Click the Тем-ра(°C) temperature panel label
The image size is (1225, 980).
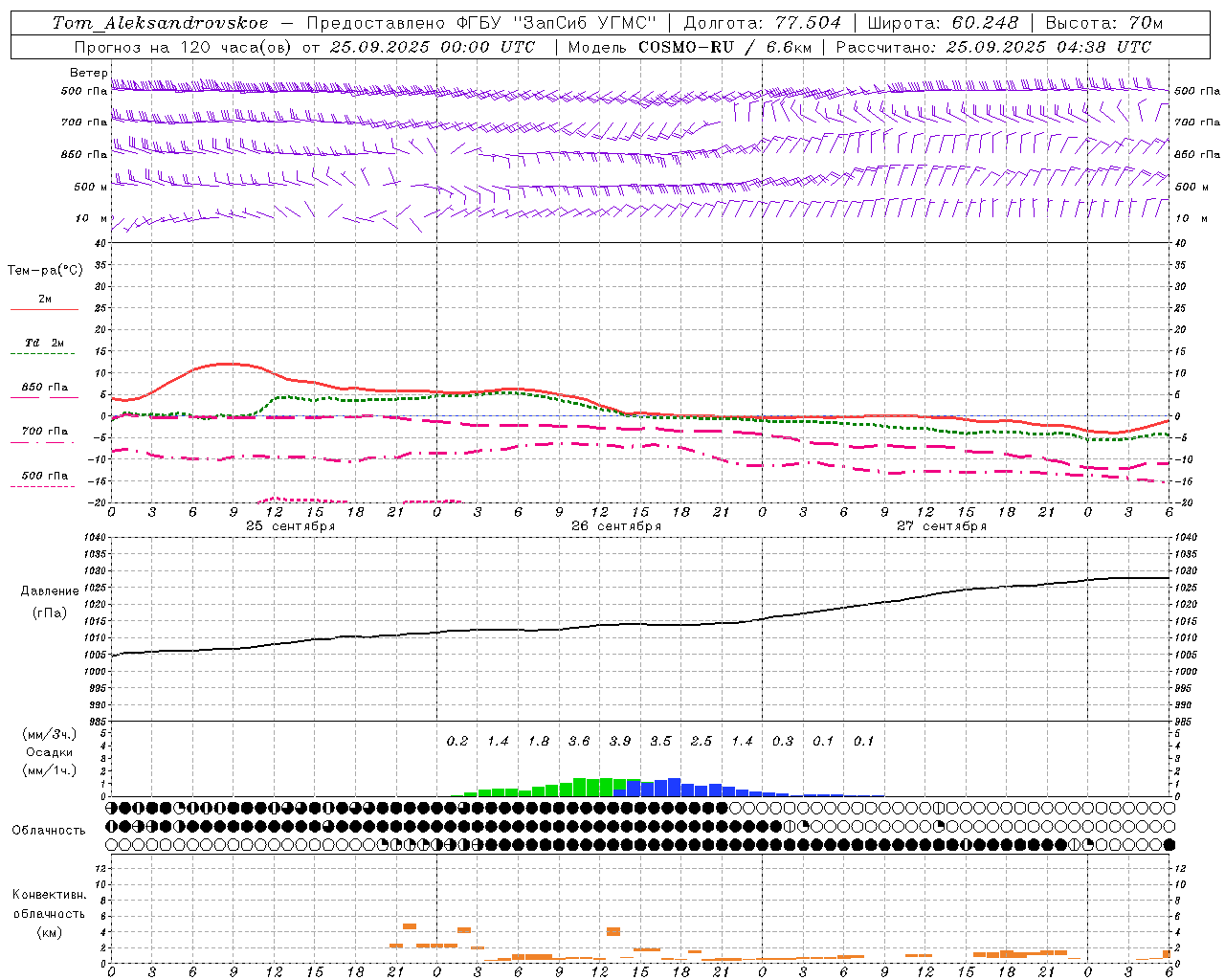pos(45,271)
